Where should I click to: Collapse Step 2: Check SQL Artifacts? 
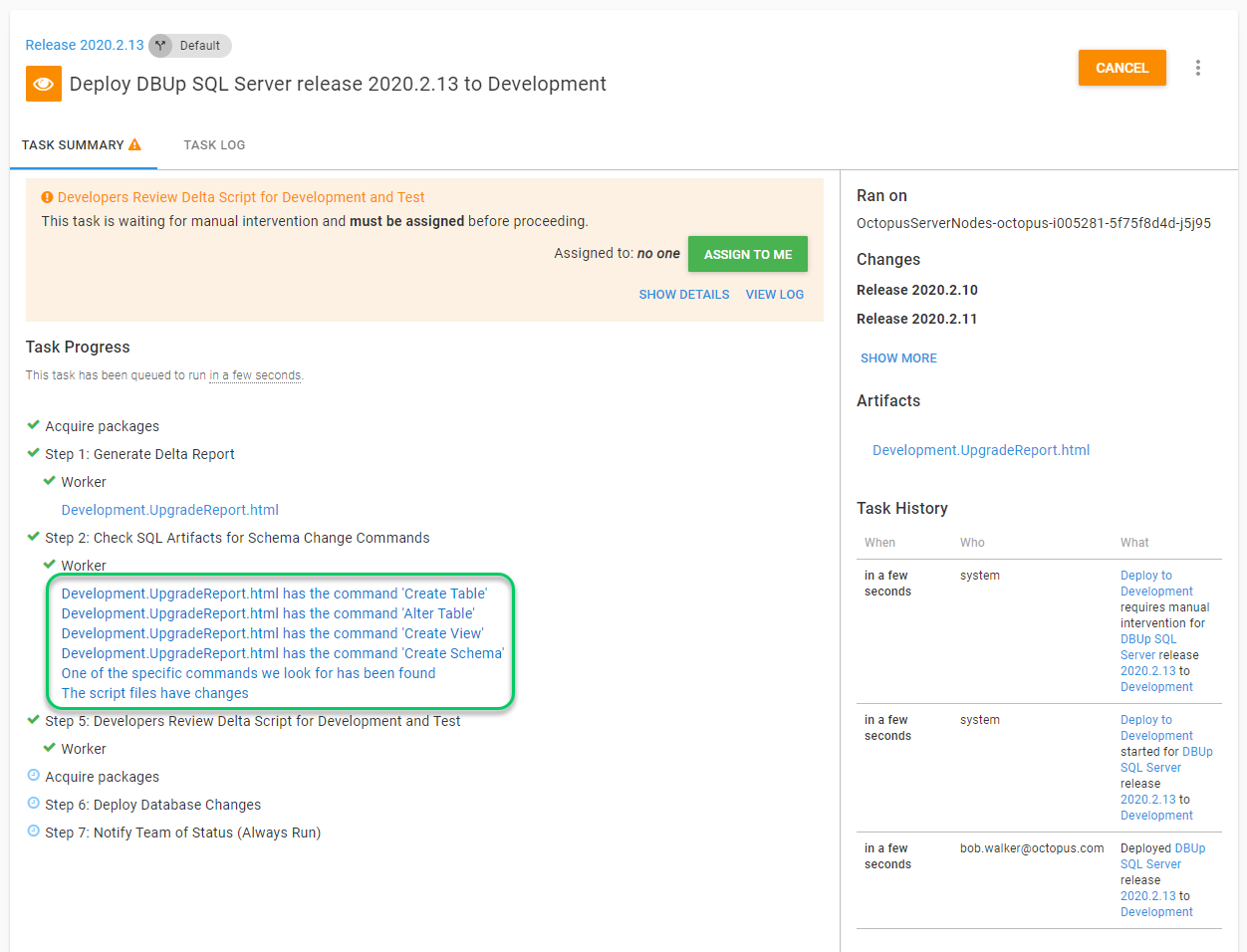(x=237, y=538)
